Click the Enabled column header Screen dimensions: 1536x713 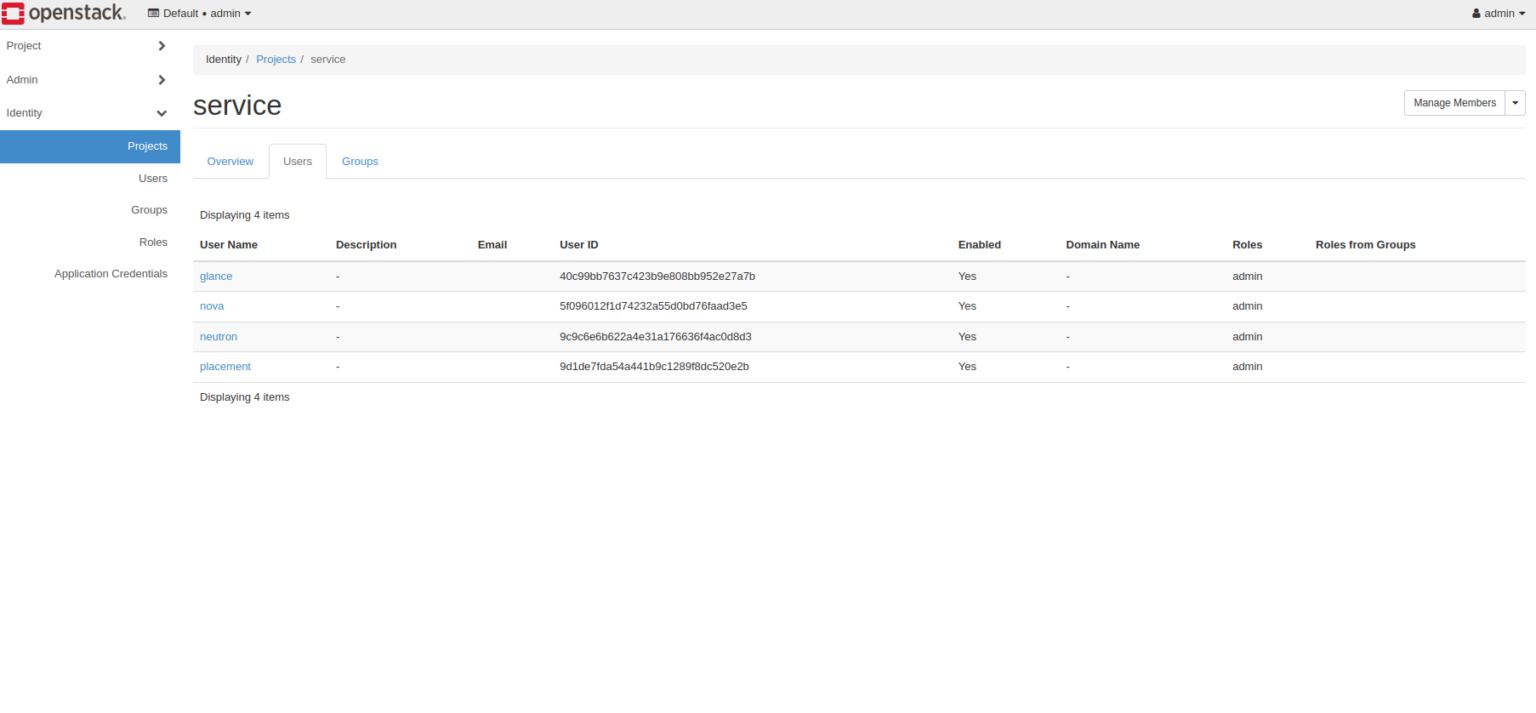point(979,245)
